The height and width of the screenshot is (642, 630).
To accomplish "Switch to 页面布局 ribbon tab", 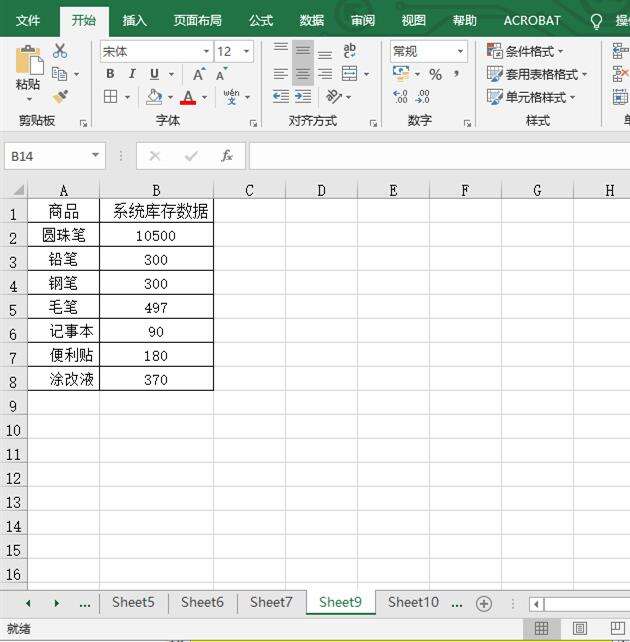I will pyautogui.click(x=197, y=20).
